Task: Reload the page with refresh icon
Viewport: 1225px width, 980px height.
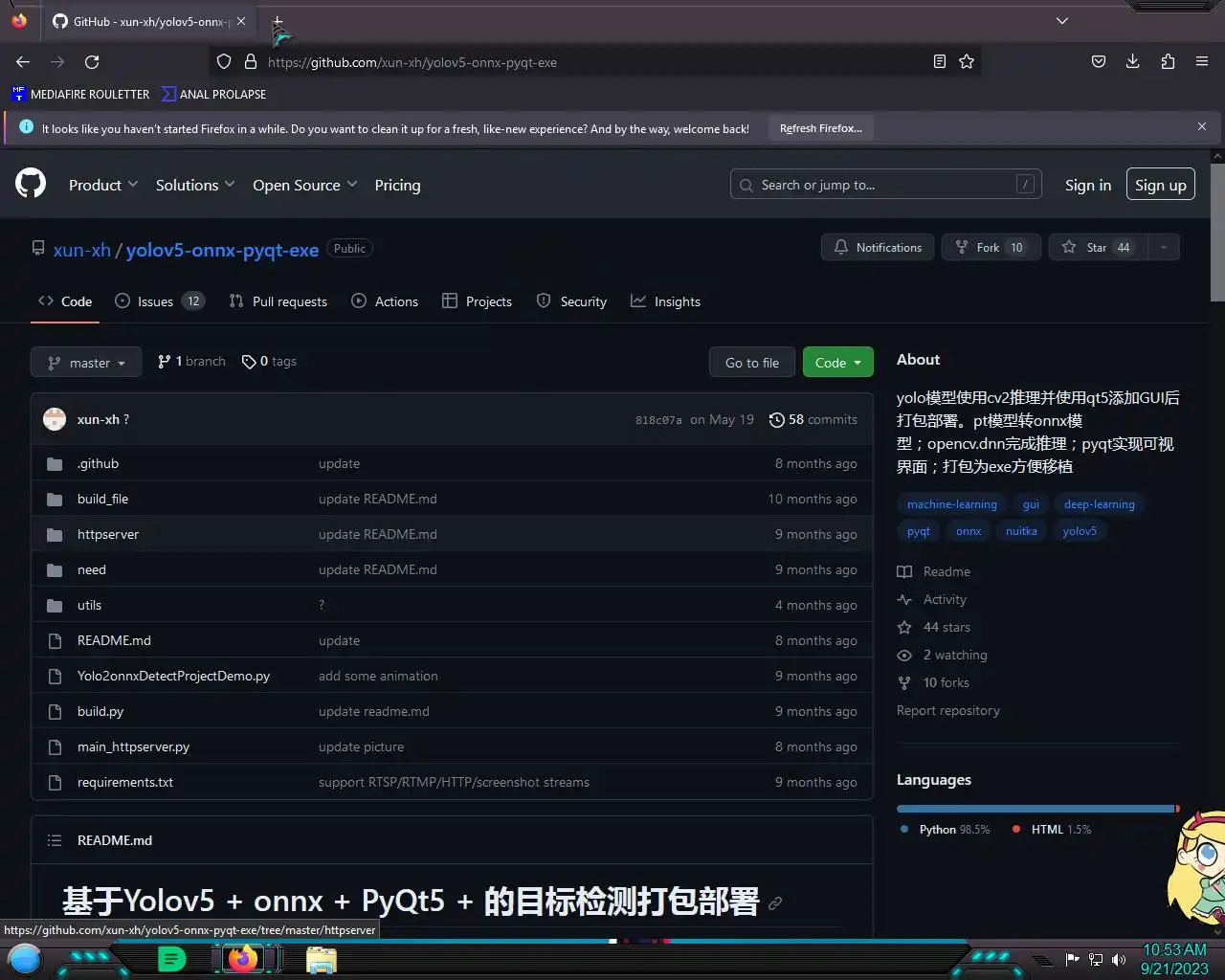Action: pyautogui.click(x=92, y=62)
